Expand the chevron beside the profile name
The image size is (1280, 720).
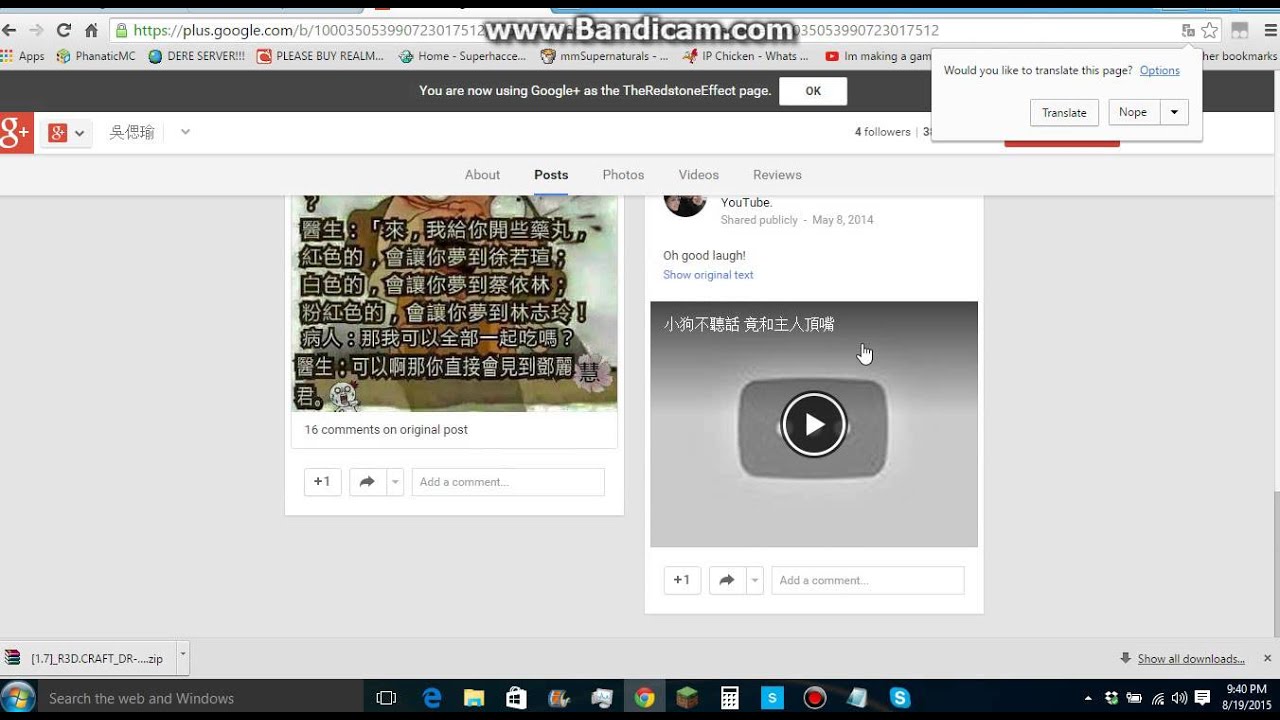click(x=185, y=132)
